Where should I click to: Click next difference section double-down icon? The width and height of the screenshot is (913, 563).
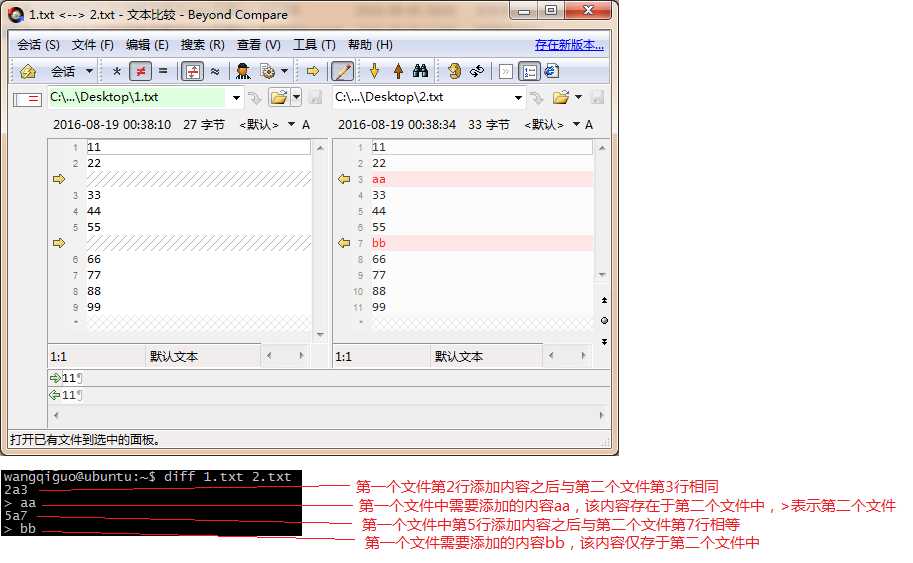click(604, 342)
